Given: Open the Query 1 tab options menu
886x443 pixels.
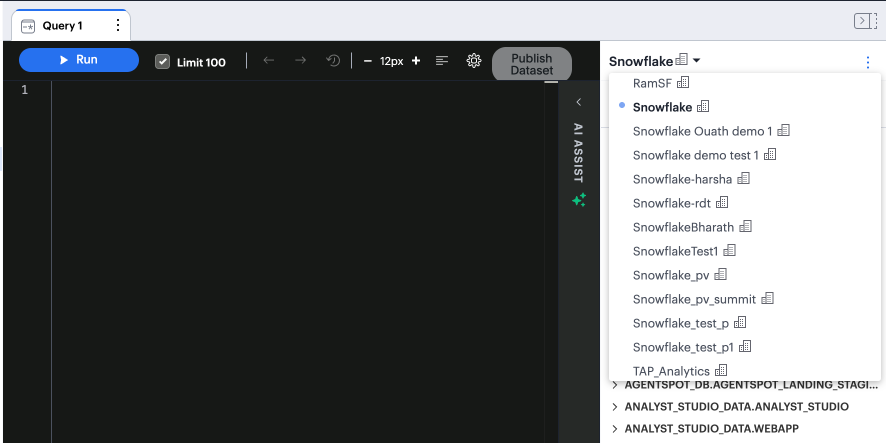Looking at the screenshot, I should pos(118,25).
